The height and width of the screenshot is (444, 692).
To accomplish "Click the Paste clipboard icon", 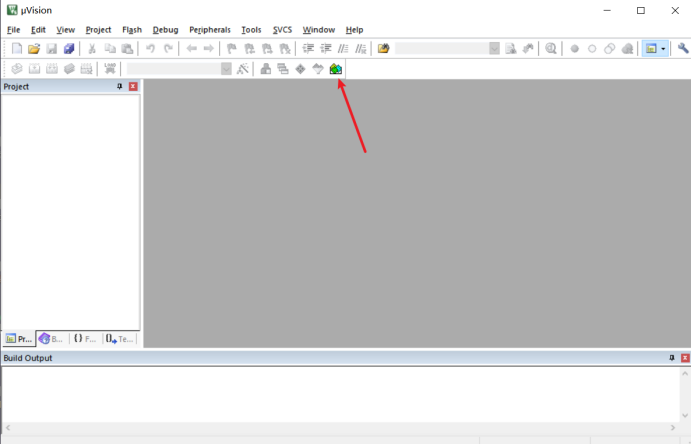I will 127,49.
